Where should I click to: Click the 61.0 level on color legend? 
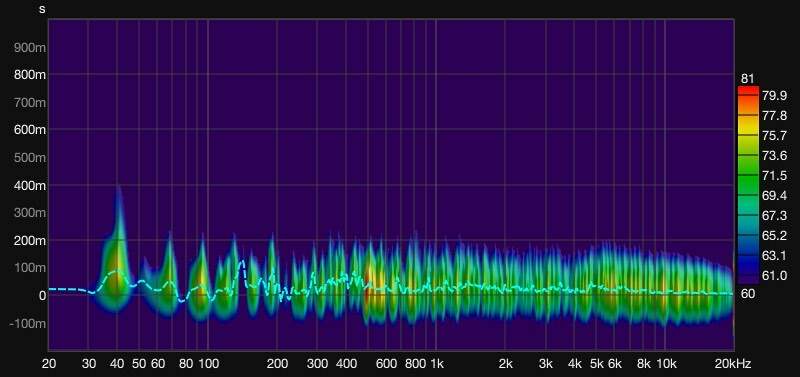click(774, 275)
